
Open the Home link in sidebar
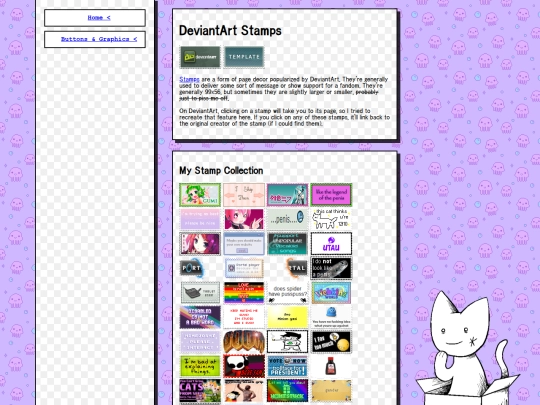coord(99,18)
